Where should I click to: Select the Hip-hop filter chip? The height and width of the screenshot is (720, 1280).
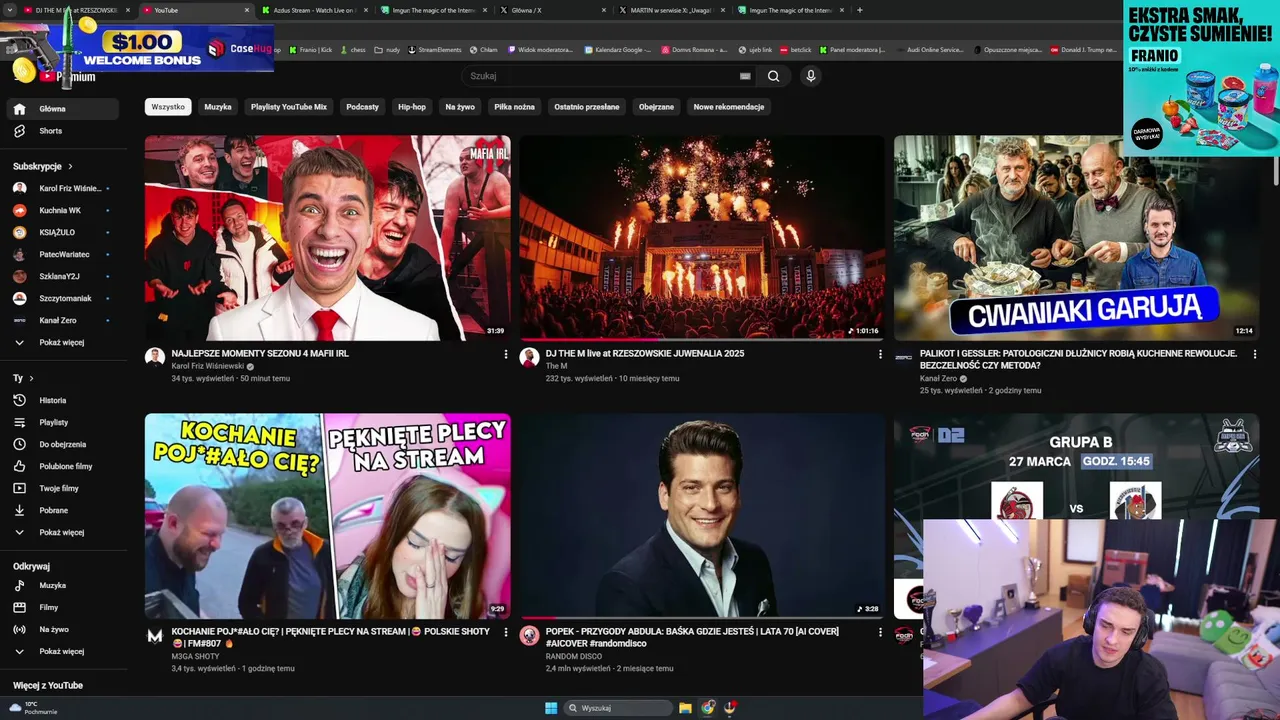(412, 107)
